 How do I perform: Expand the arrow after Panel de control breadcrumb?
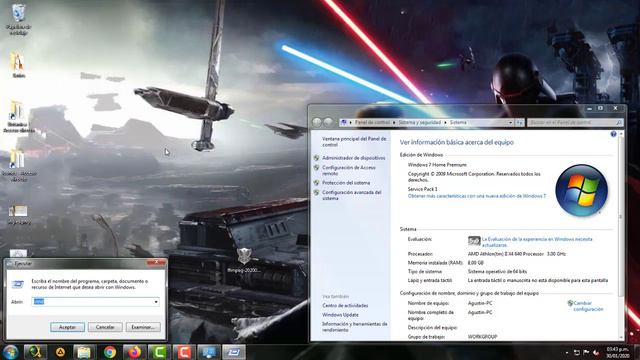tap(394, 122)
